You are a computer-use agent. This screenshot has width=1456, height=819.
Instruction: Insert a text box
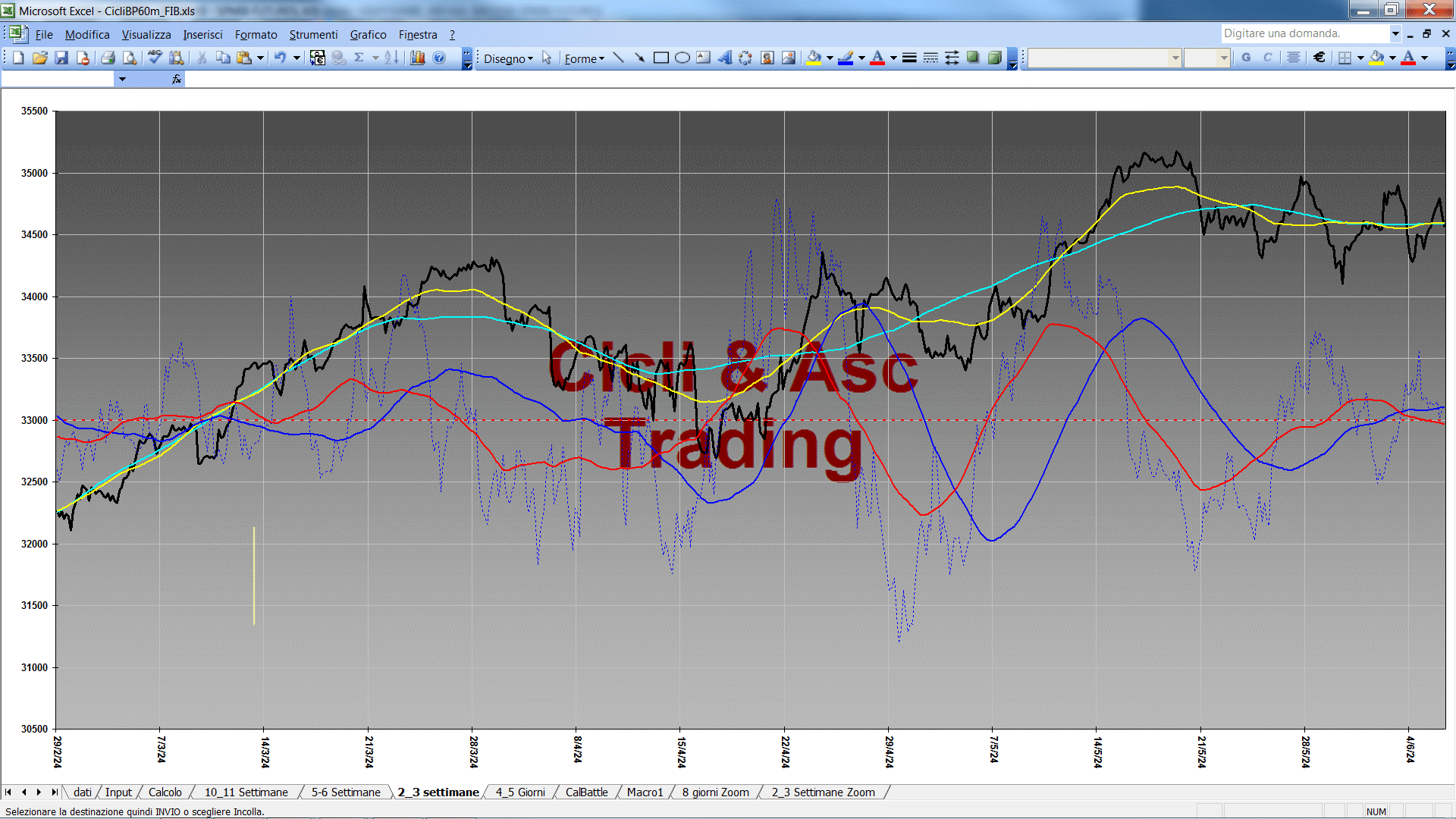coord(704,58)
